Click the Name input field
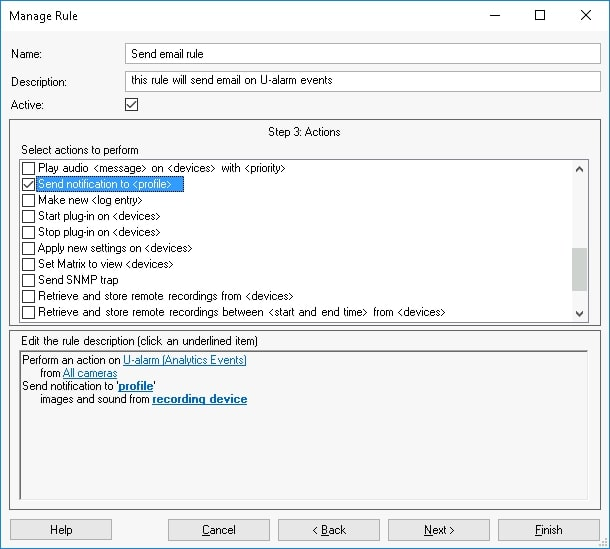Image resolution: width=610 pixels, height=549 pixels. pos(363,53)
